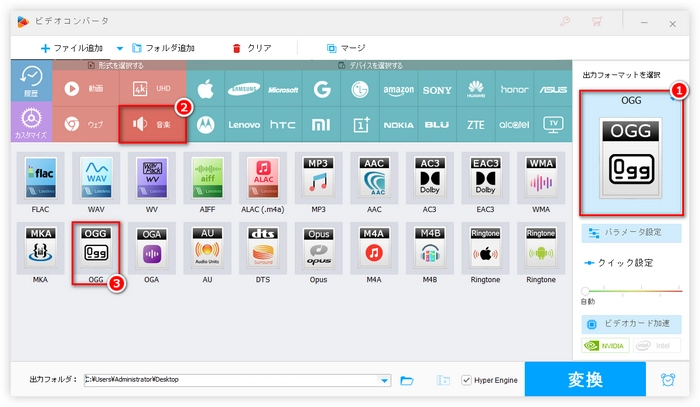Open the Google device category
The height and width of the screenshot is (407, 700).
point(321,89)
